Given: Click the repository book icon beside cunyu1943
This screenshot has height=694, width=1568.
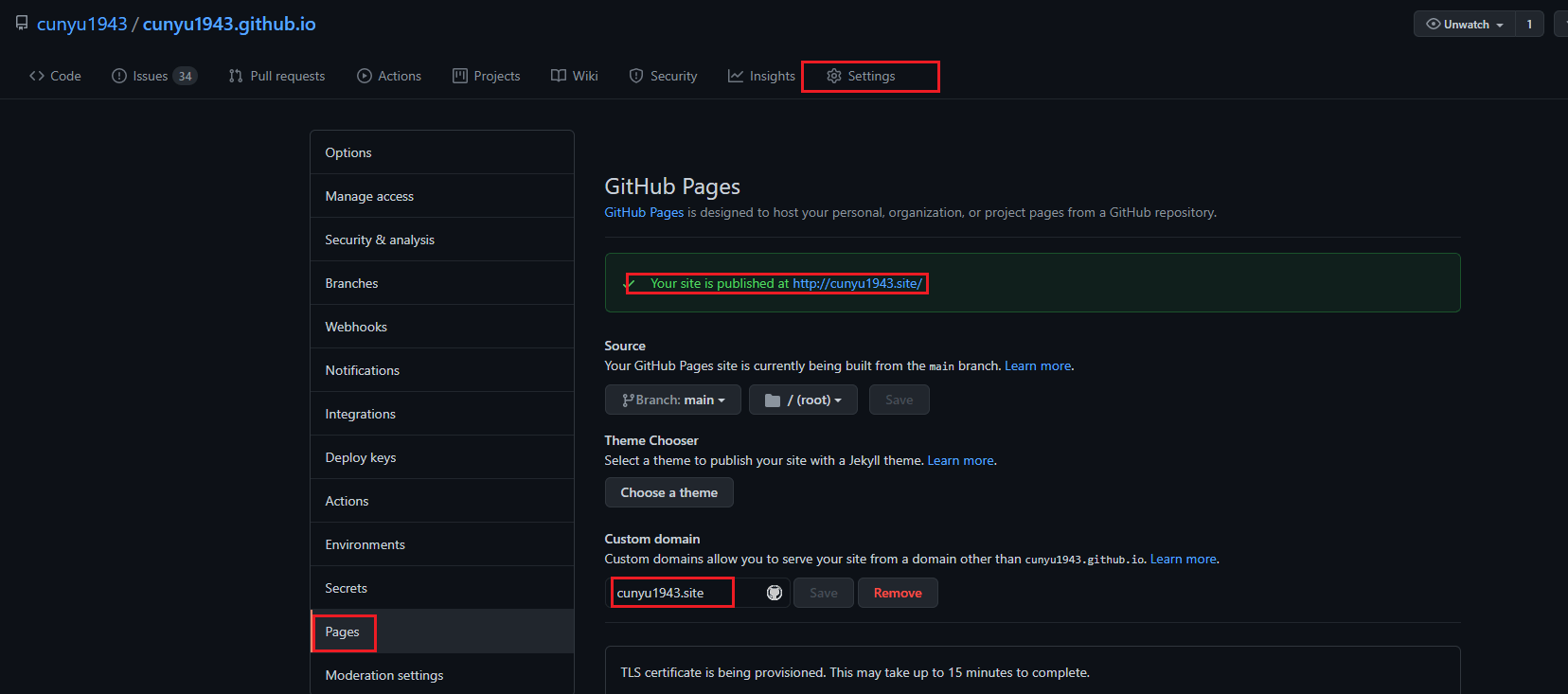Looking at the screenshot, I should point(22,24).
